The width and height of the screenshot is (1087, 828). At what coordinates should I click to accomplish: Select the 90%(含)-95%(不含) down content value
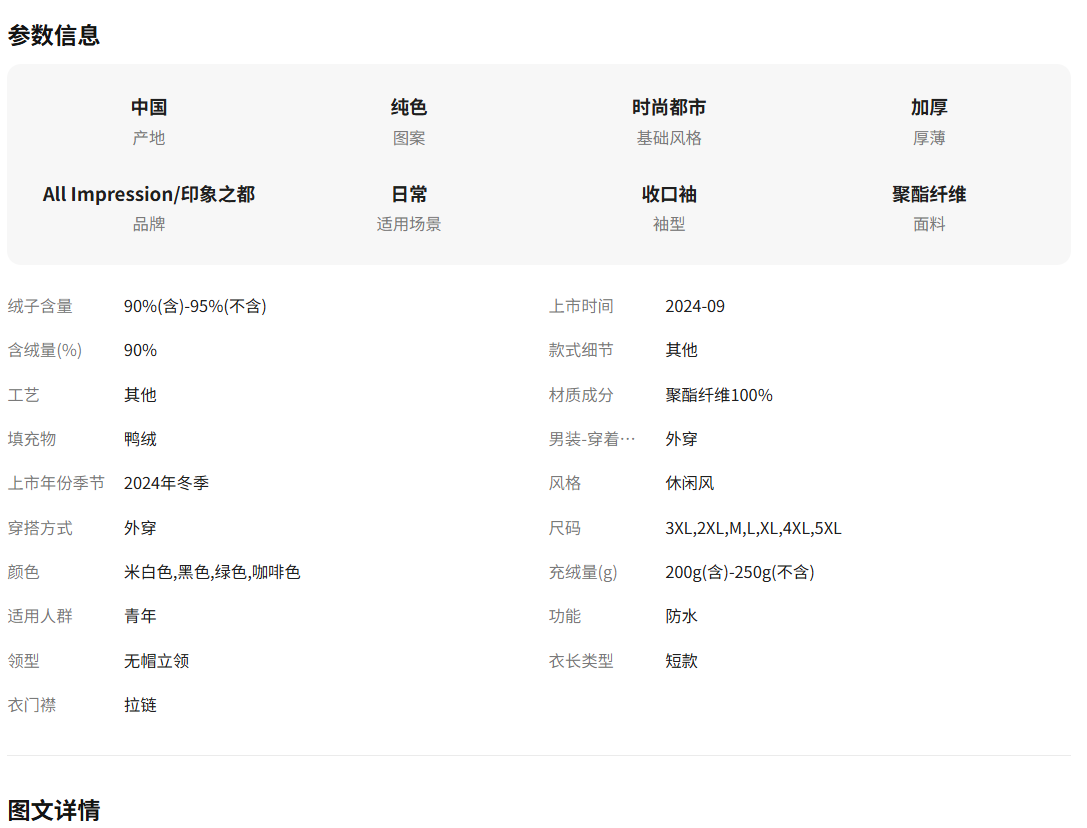(195, 306)
